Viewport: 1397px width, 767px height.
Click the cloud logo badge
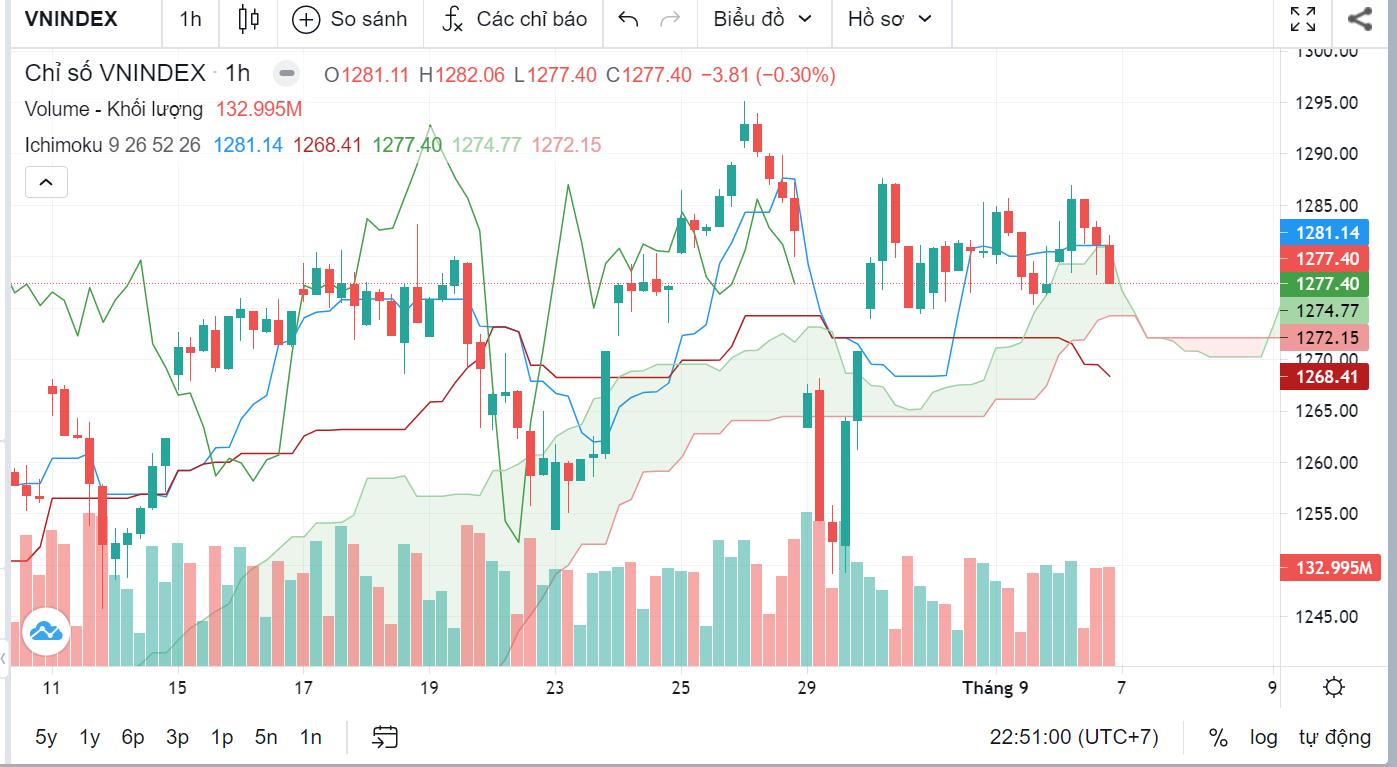[46, 632]
